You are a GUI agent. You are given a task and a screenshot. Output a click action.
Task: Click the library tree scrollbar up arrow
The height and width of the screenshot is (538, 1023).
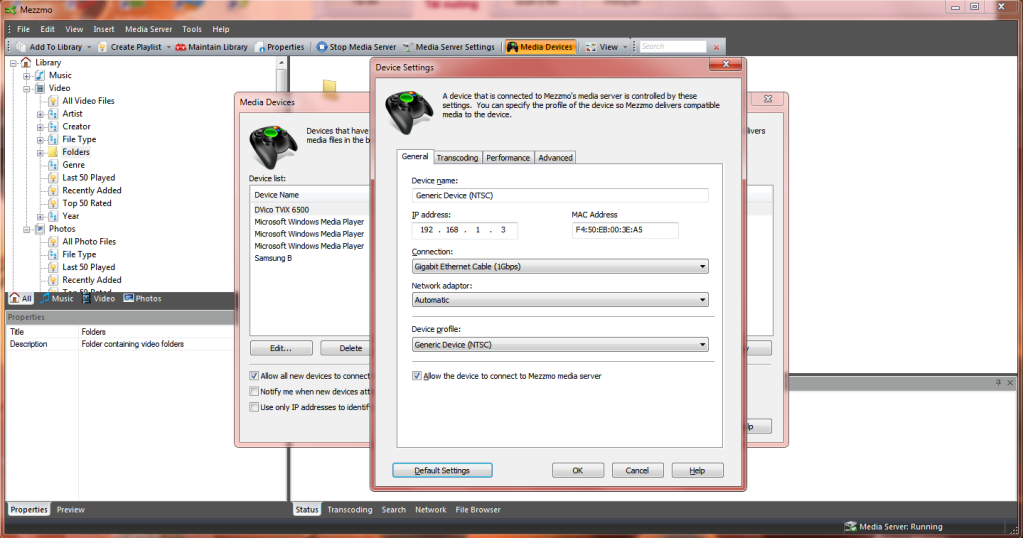[282, 63]
